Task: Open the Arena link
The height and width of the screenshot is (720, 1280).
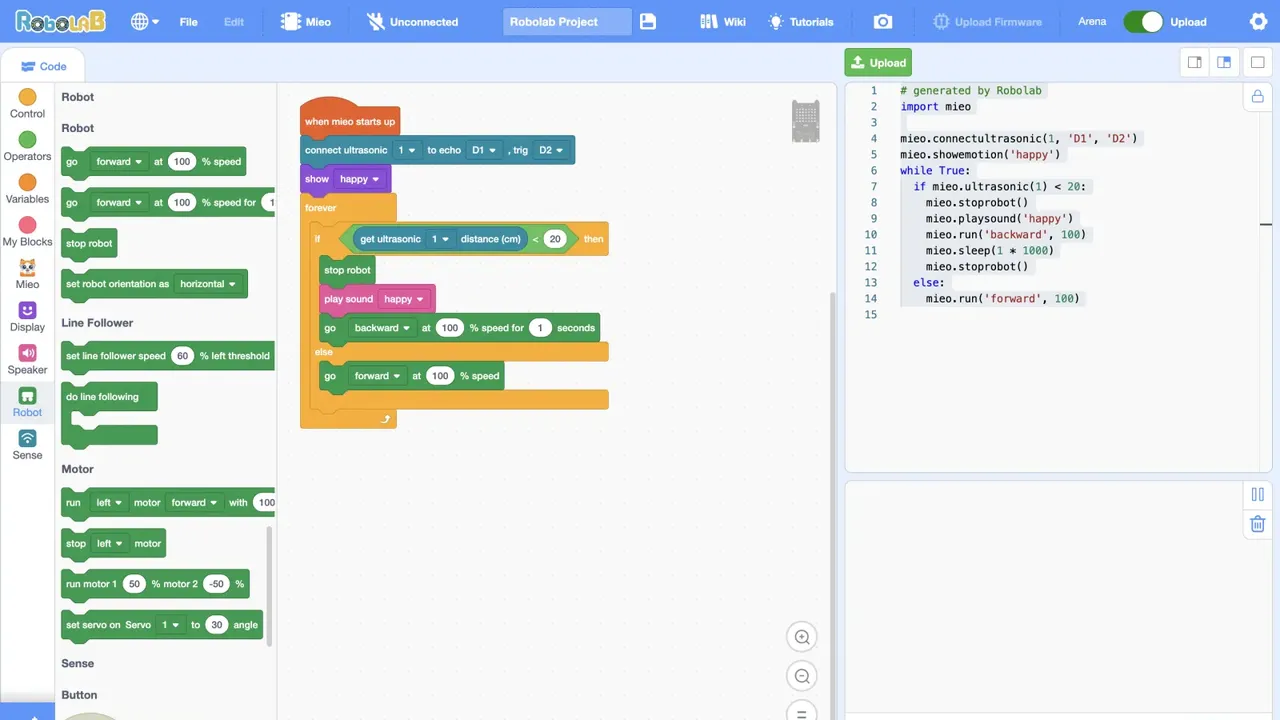Action: point(1092,21)
